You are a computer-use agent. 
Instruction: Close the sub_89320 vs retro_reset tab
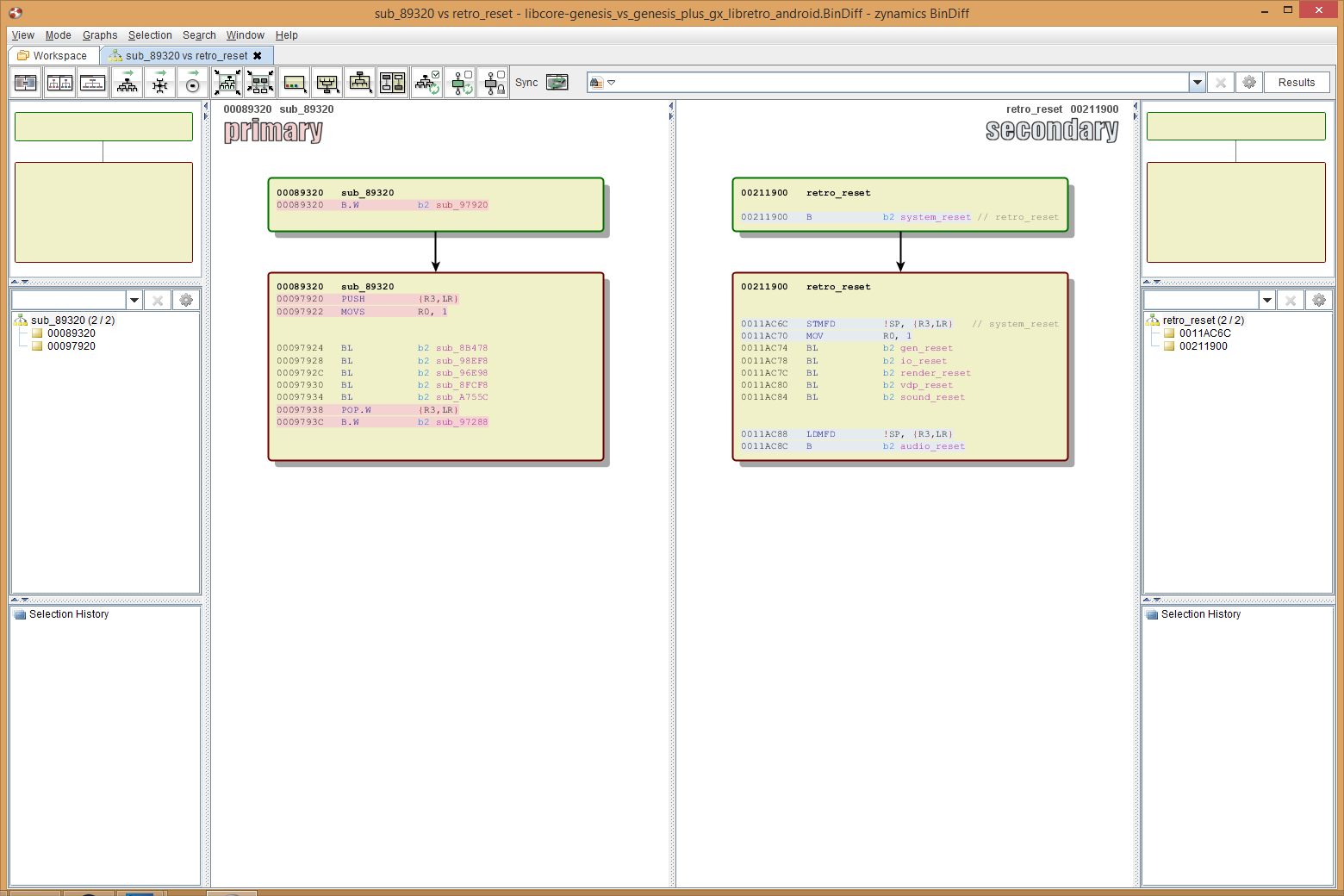258,56
